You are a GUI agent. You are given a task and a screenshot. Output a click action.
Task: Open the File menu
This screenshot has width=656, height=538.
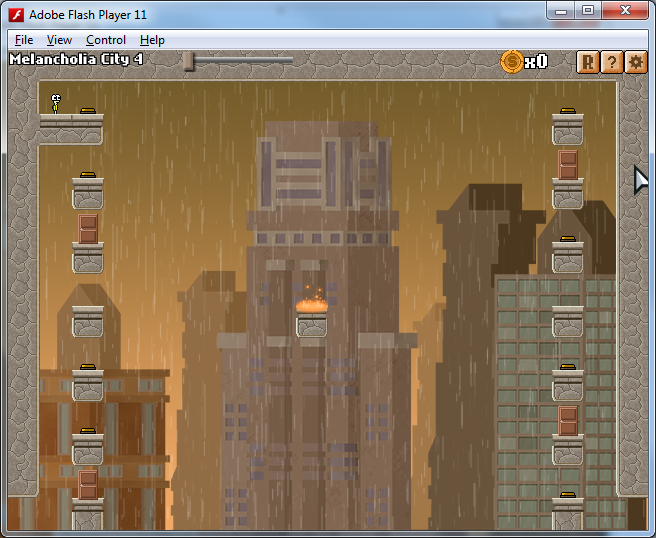[x=24, y=40]
